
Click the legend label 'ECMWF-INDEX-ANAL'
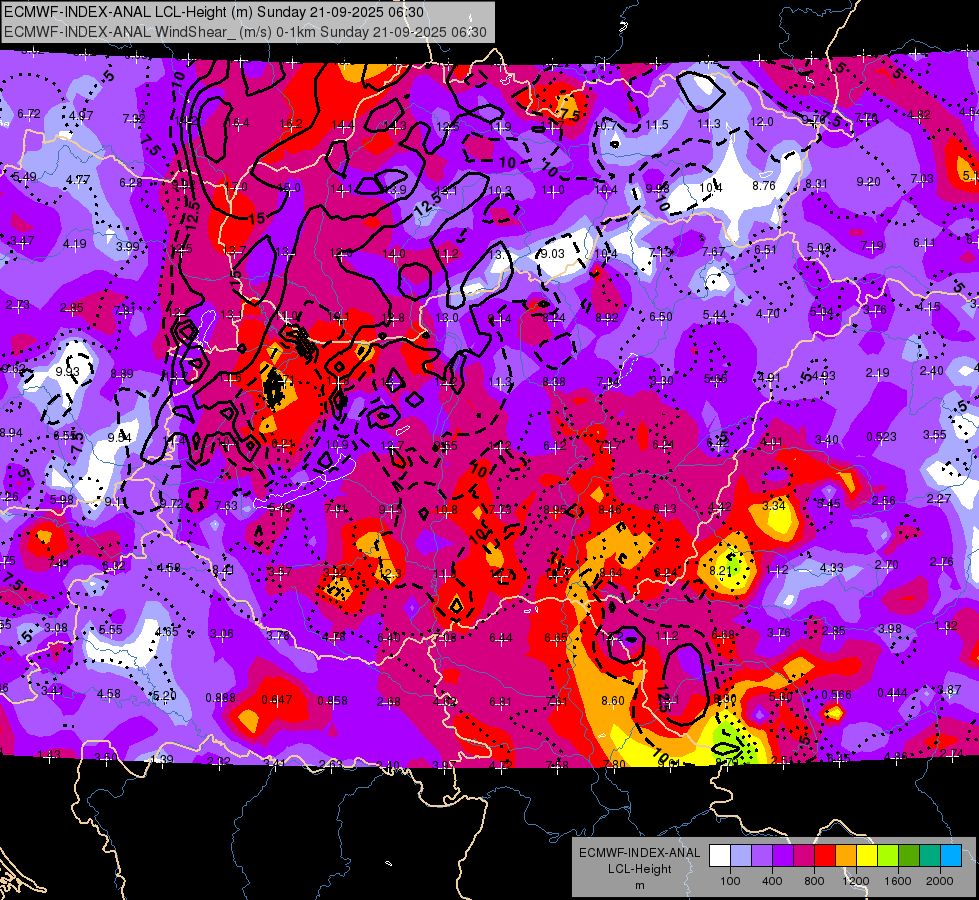tap(639, 853)
